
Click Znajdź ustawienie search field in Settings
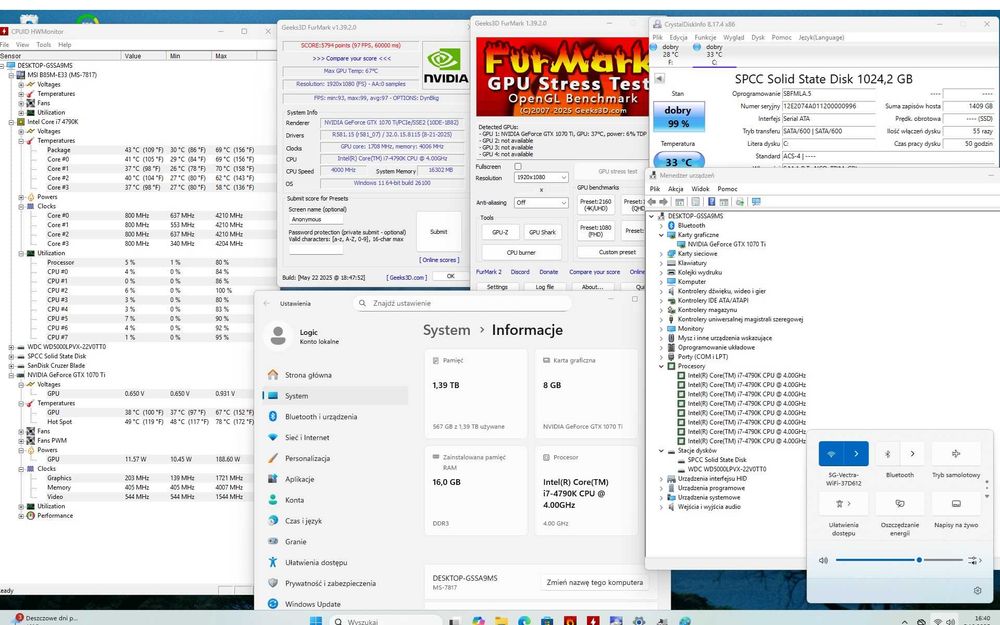tap(462, 304)
